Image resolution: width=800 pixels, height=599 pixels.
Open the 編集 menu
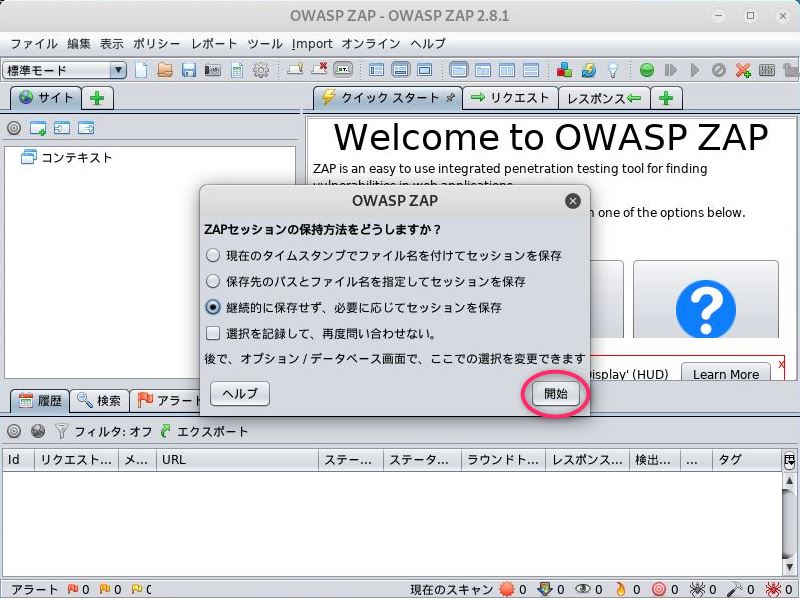[79, 44]
